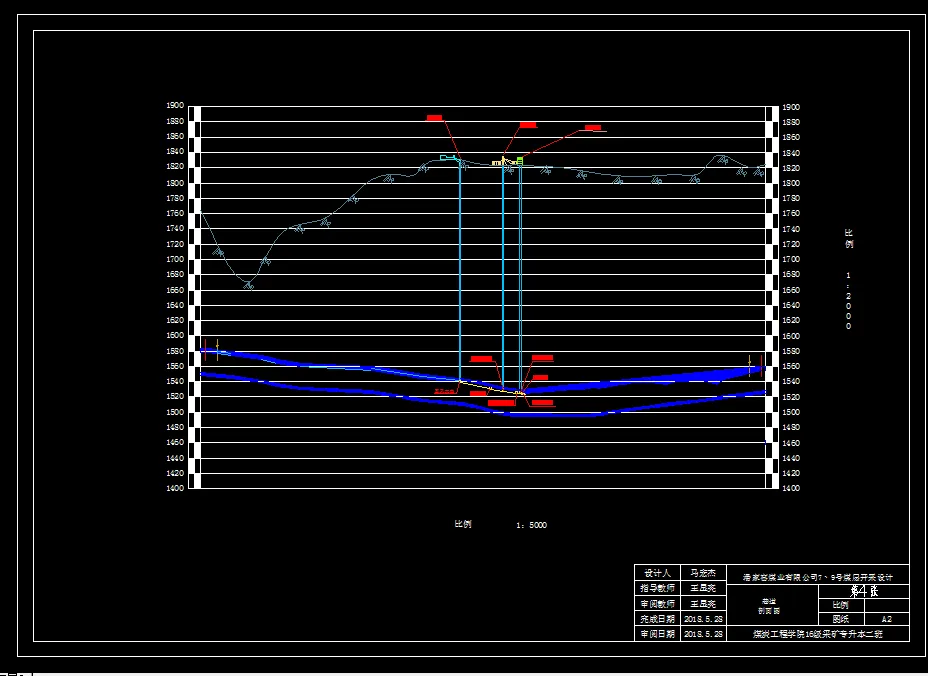The height and width of the screenshot is (676, 928).
Task: Select the 1500 label on left elevation axis
Action: 176,412
